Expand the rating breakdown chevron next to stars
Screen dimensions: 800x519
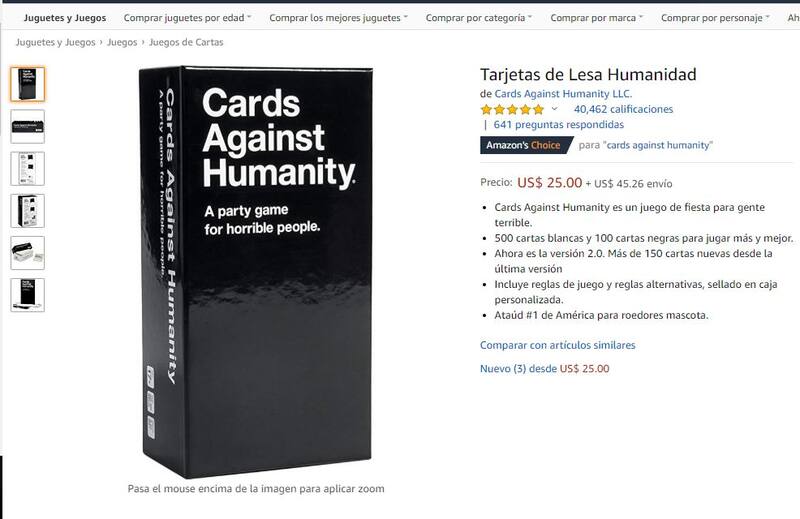[x=555, y=109]
